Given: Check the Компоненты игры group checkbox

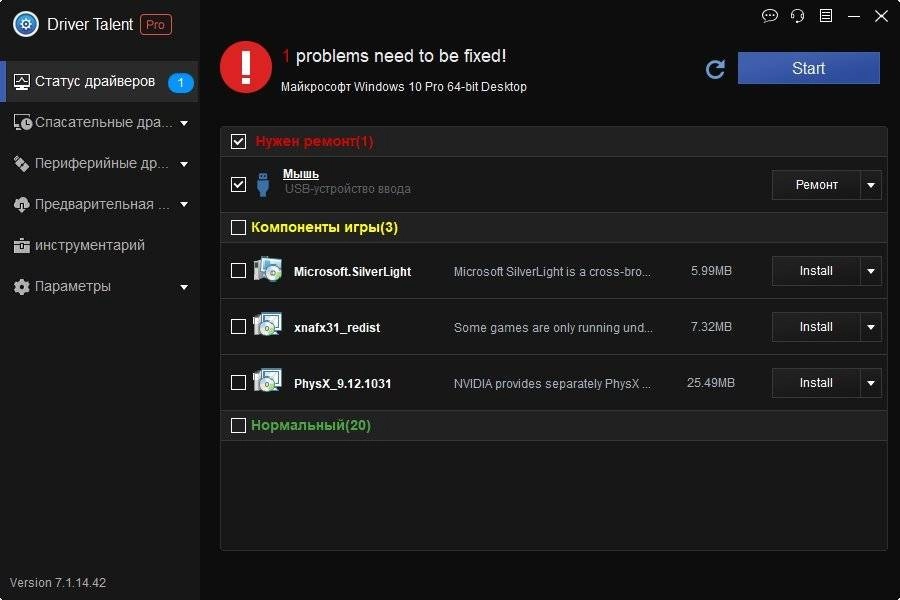Looking at the screenshot, I should click(x=238, y=227).
